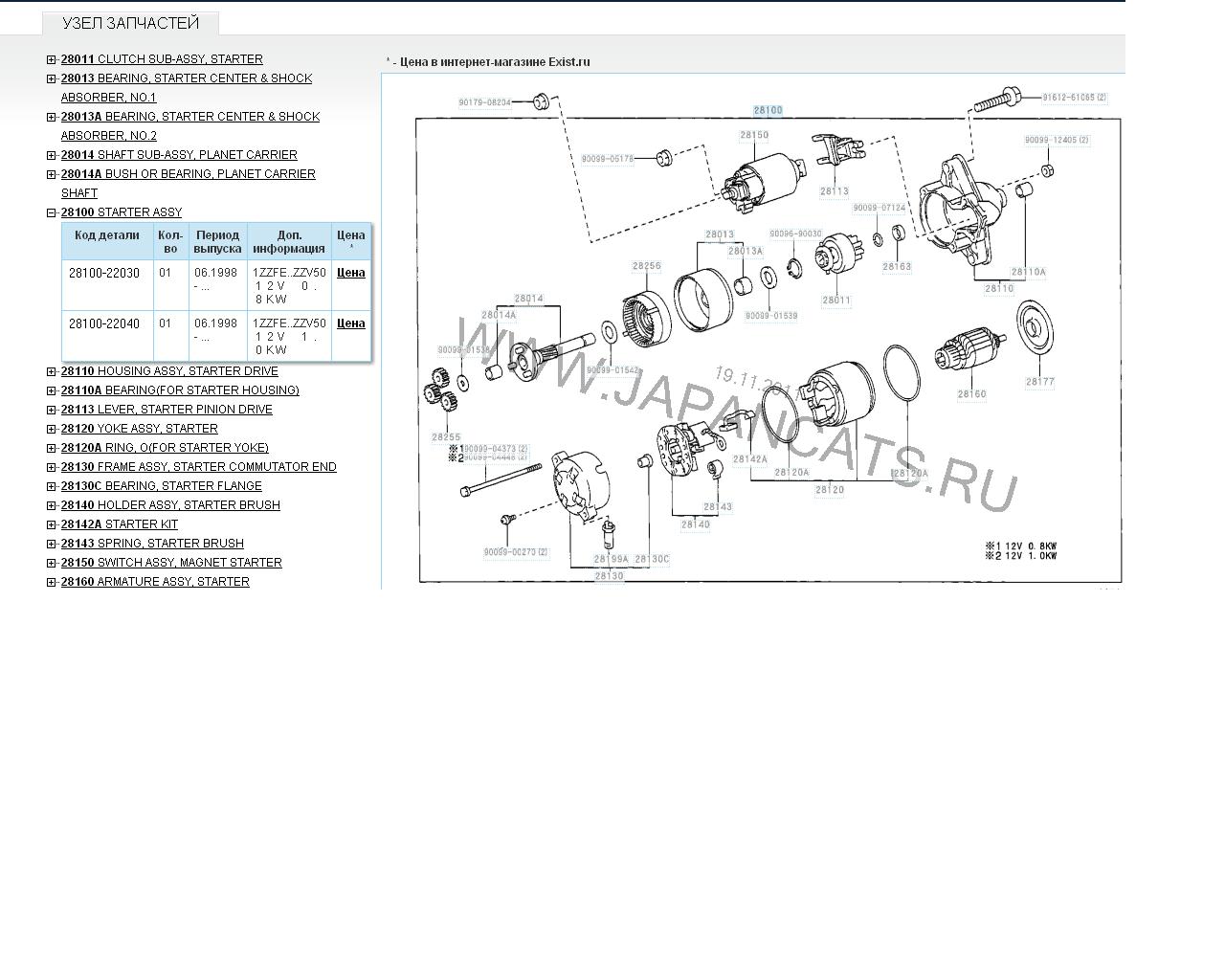1225x980 pixels.
Task: Click part label 28011 in the diagram
Action: click(835, 301)
